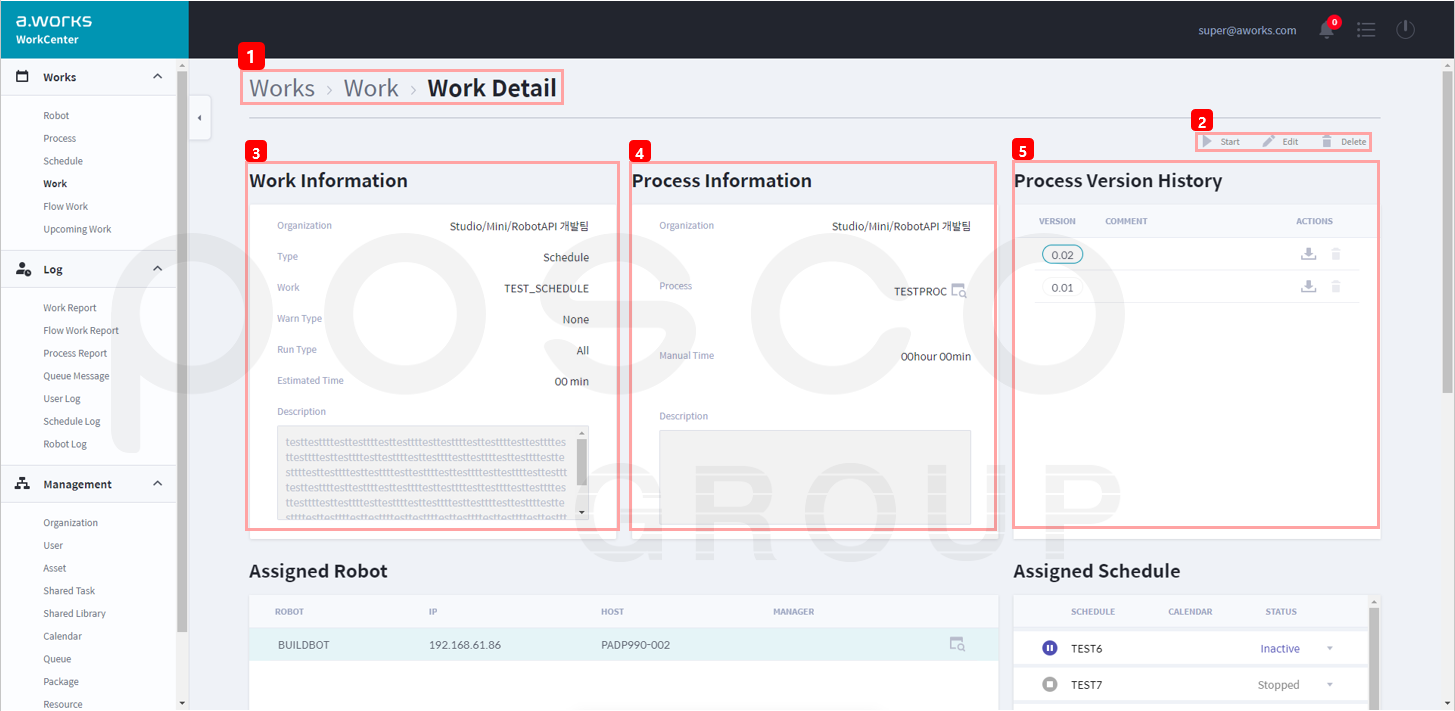View the Flow Work Report

[81, 331]
